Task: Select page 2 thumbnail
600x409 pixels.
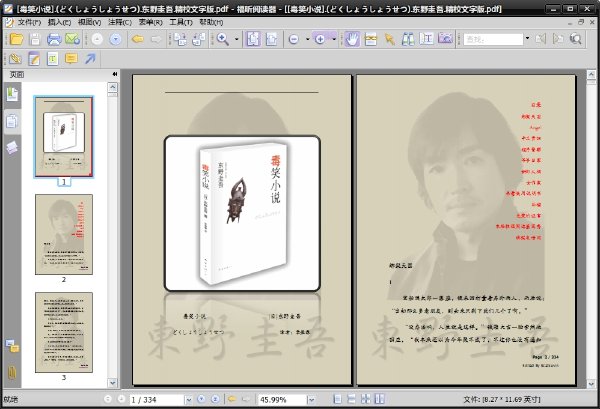Action: [64, 234]
